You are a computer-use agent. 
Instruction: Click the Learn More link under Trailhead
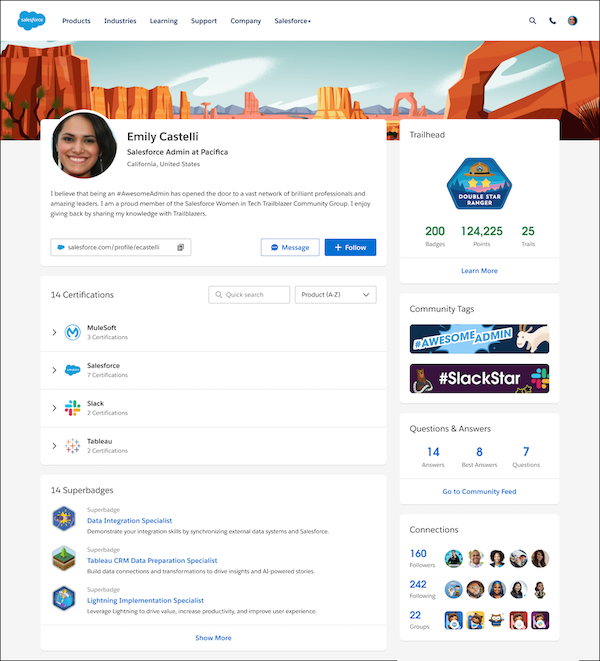coord(479,271)
